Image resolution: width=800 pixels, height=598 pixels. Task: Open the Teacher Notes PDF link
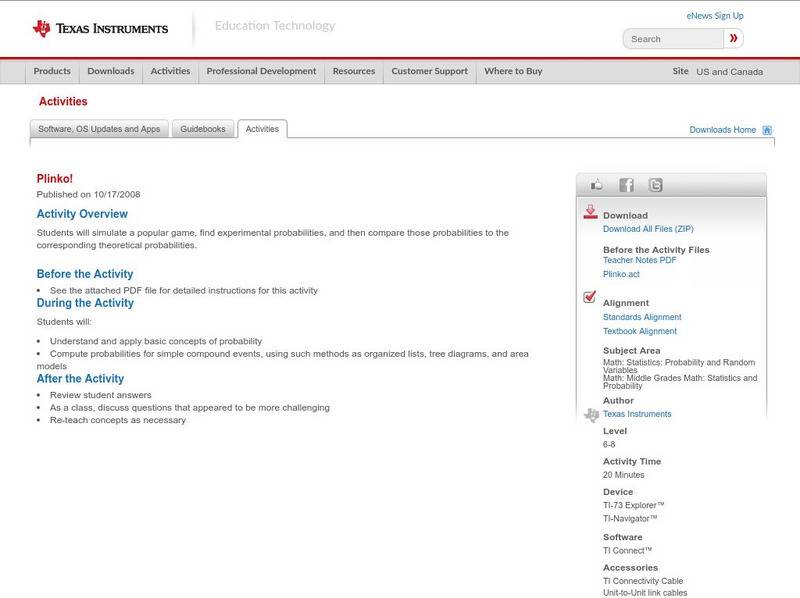tap(639, 260)
